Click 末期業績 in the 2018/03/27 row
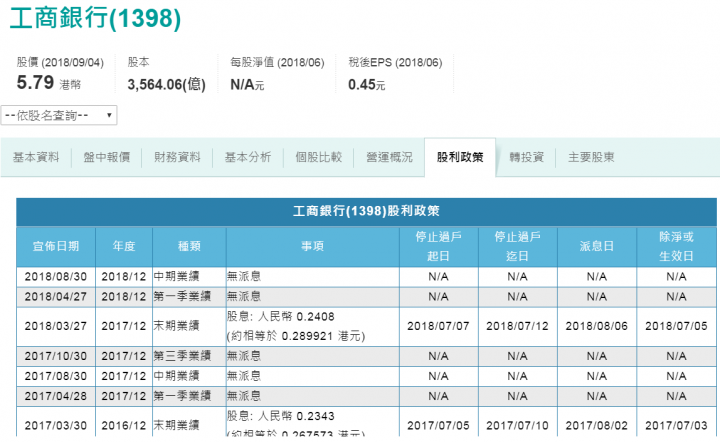720x442 pixels. coord(176,326)
